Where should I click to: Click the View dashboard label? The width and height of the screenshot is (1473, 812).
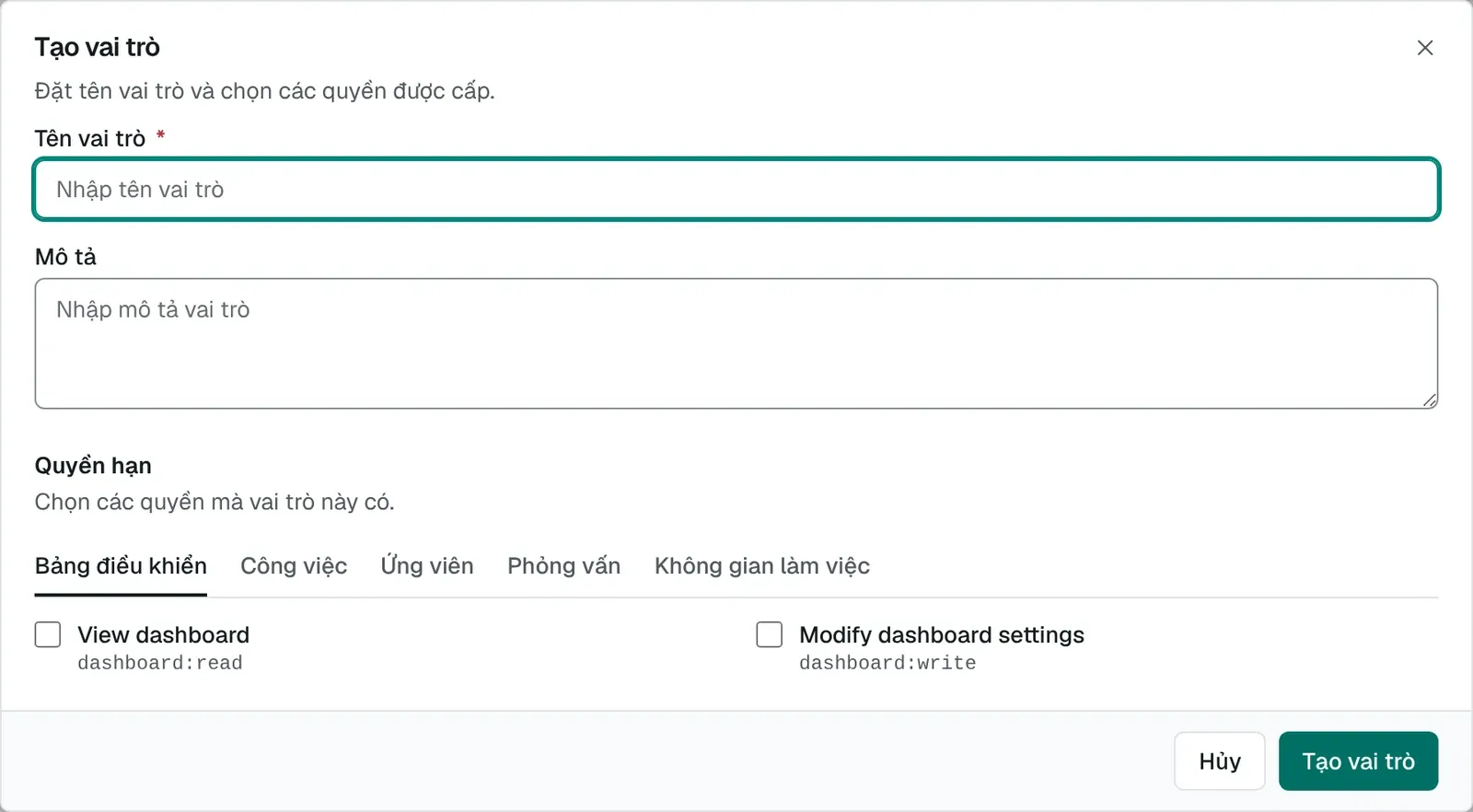[164, 635]
